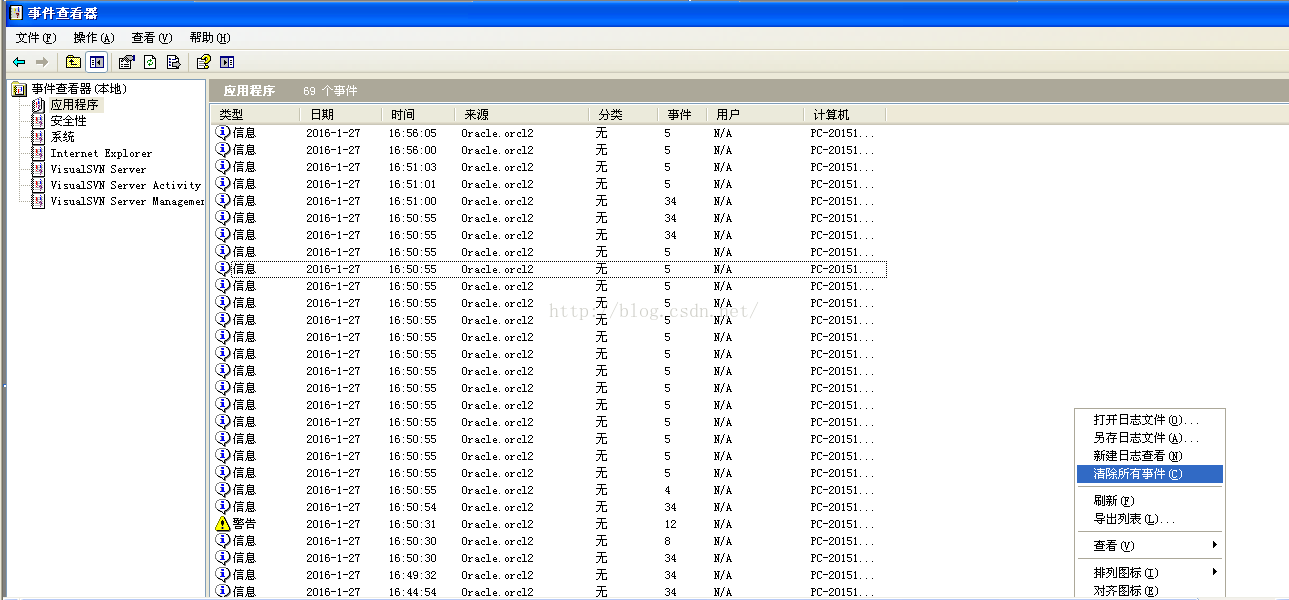
Task: Click the 69 个事件 count text
Action: point(330,91)
